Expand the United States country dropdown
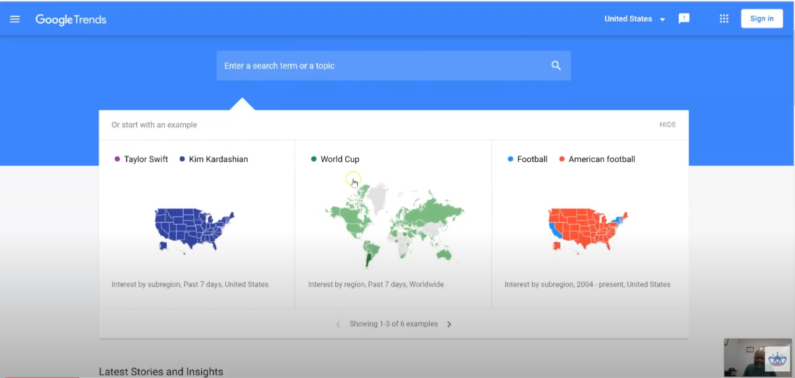795x378 pixels. (635, 19)
